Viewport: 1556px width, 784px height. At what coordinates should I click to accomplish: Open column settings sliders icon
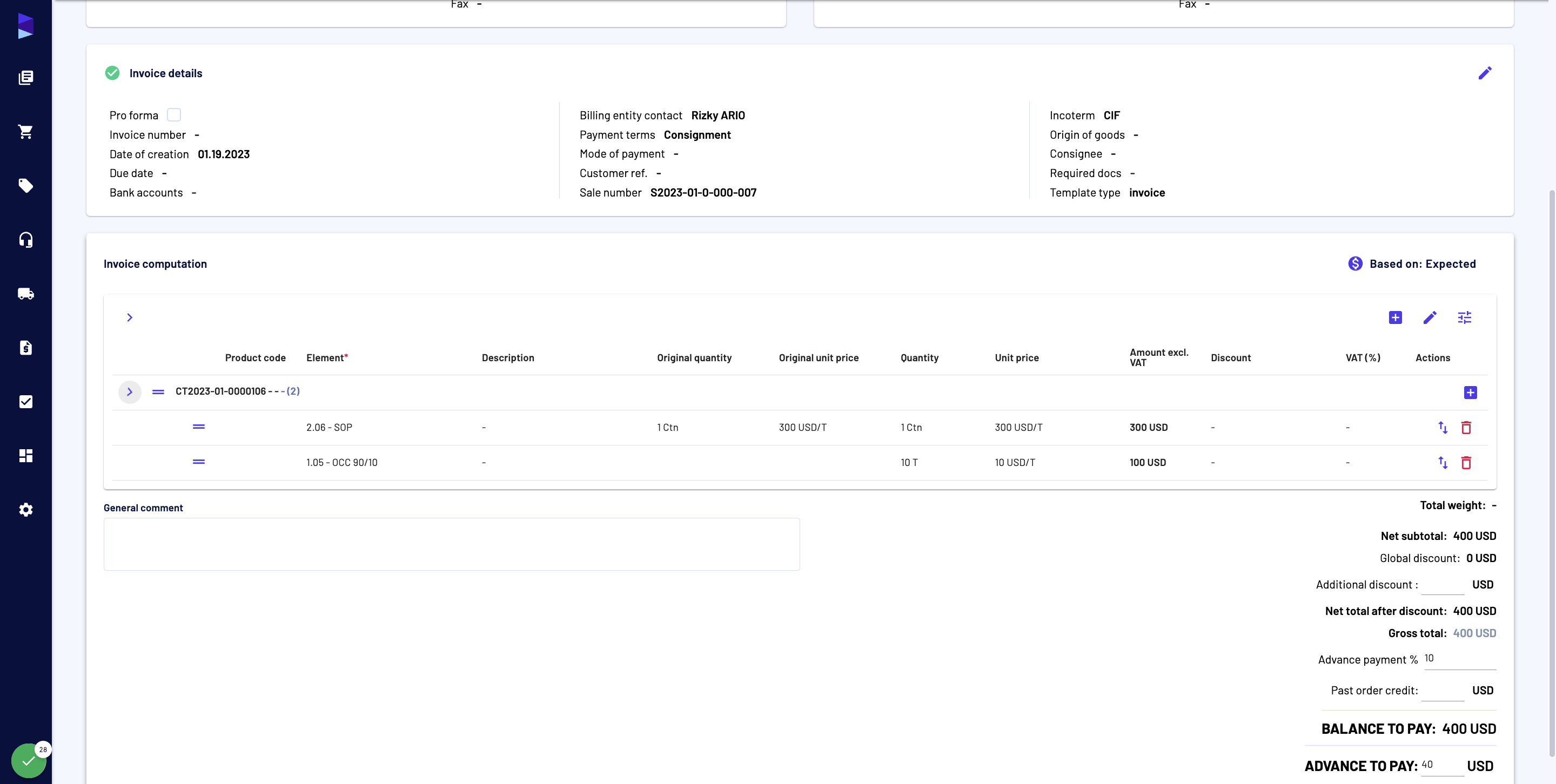tap(1464, 317)
